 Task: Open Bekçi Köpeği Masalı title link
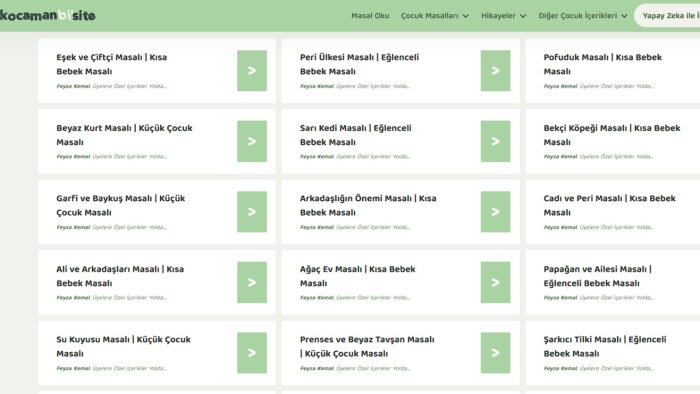(612, 135)
